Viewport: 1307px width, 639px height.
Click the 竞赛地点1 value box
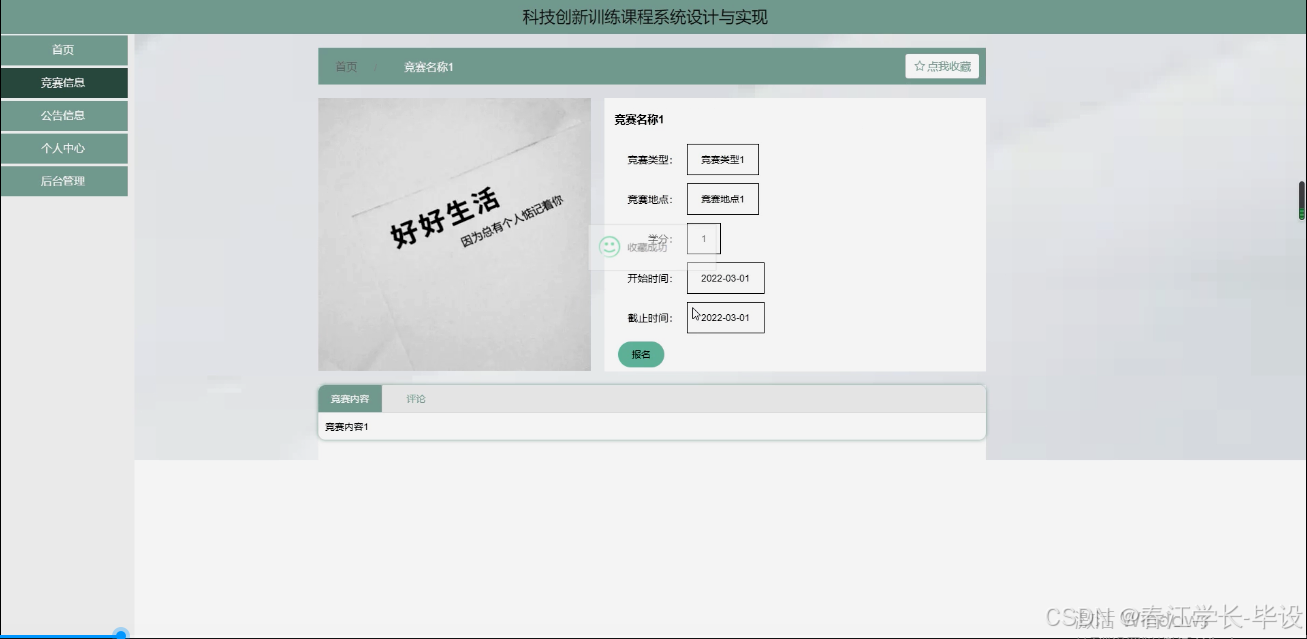[x=723, y=199]
